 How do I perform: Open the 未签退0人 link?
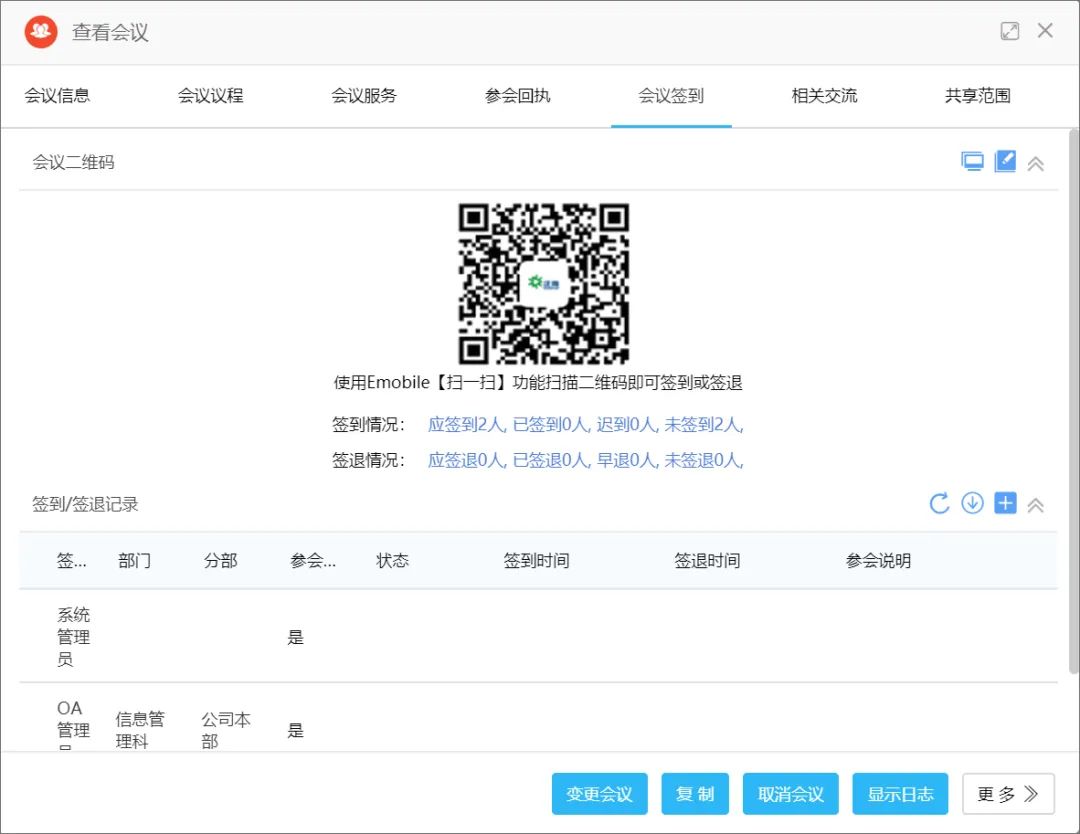(x=703, y=460)
